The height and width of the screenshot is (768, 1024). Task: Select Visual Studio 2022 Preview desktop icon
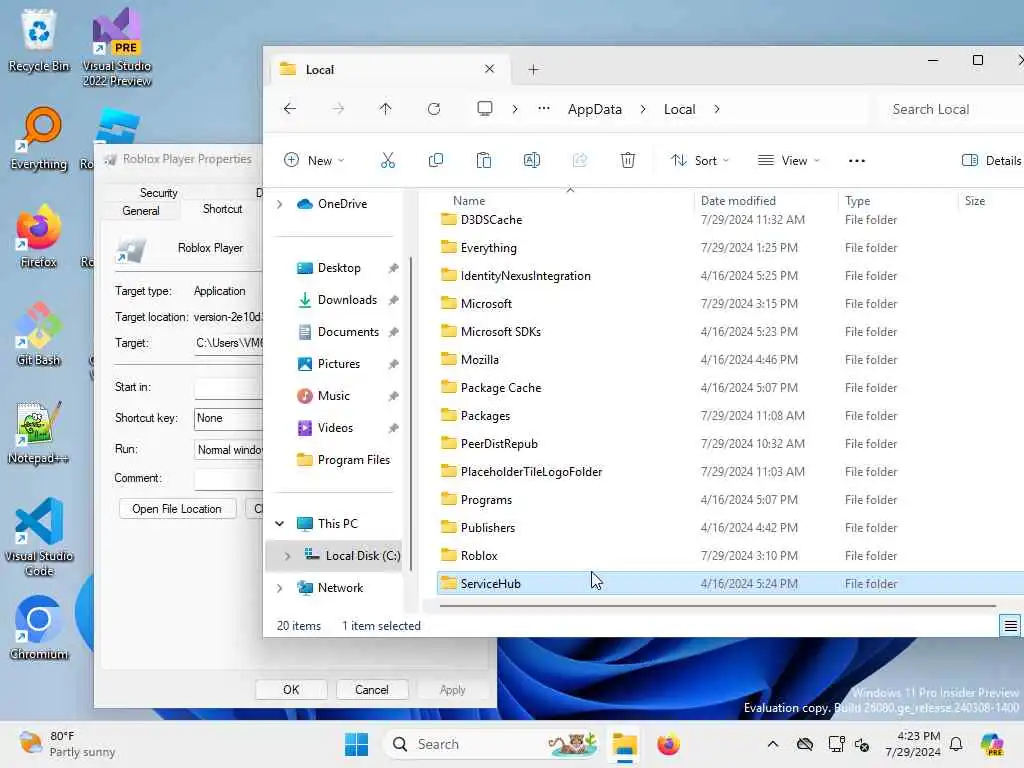tap(117, 47)
